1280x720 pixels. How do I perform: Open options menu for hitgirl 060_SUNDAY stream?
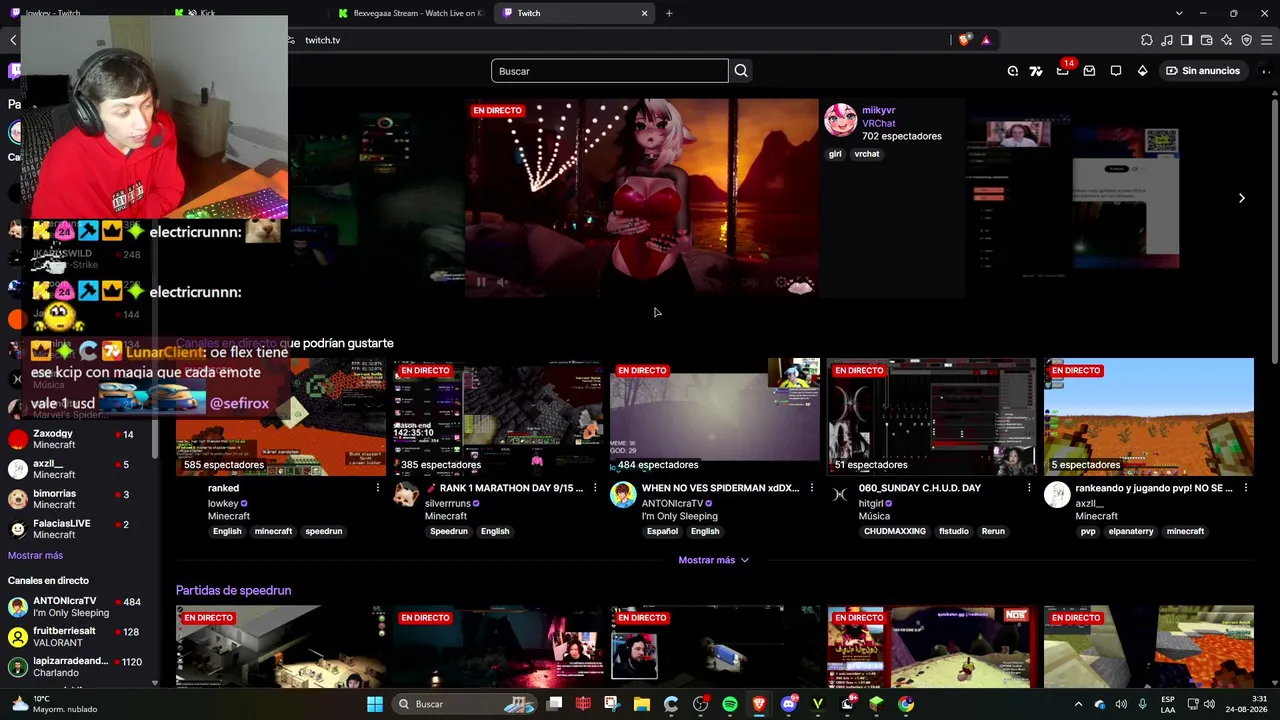coord(1029,488)
